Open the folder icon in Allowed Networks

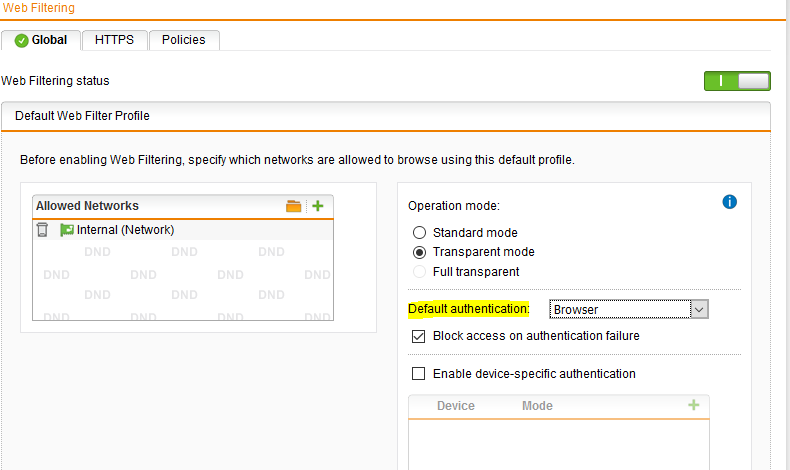tap(293, 206)
